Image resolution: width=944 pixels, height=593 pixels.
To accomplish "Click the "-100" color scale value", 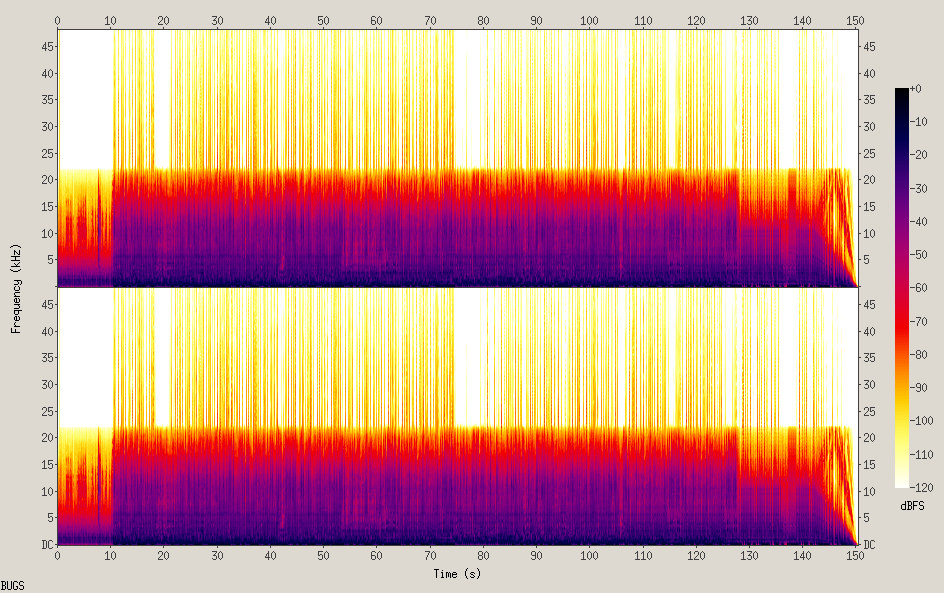I will 922,421.
